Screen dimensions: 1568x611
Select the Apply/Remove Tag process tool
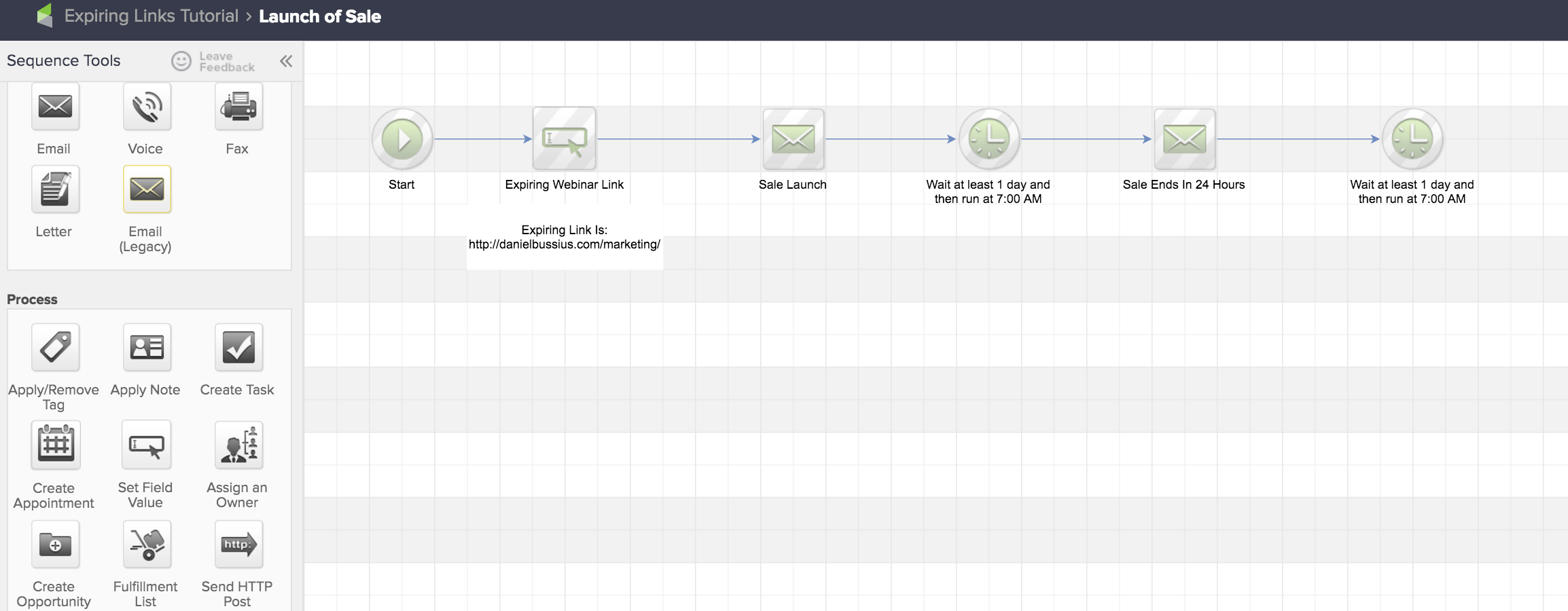pos(54,348)
